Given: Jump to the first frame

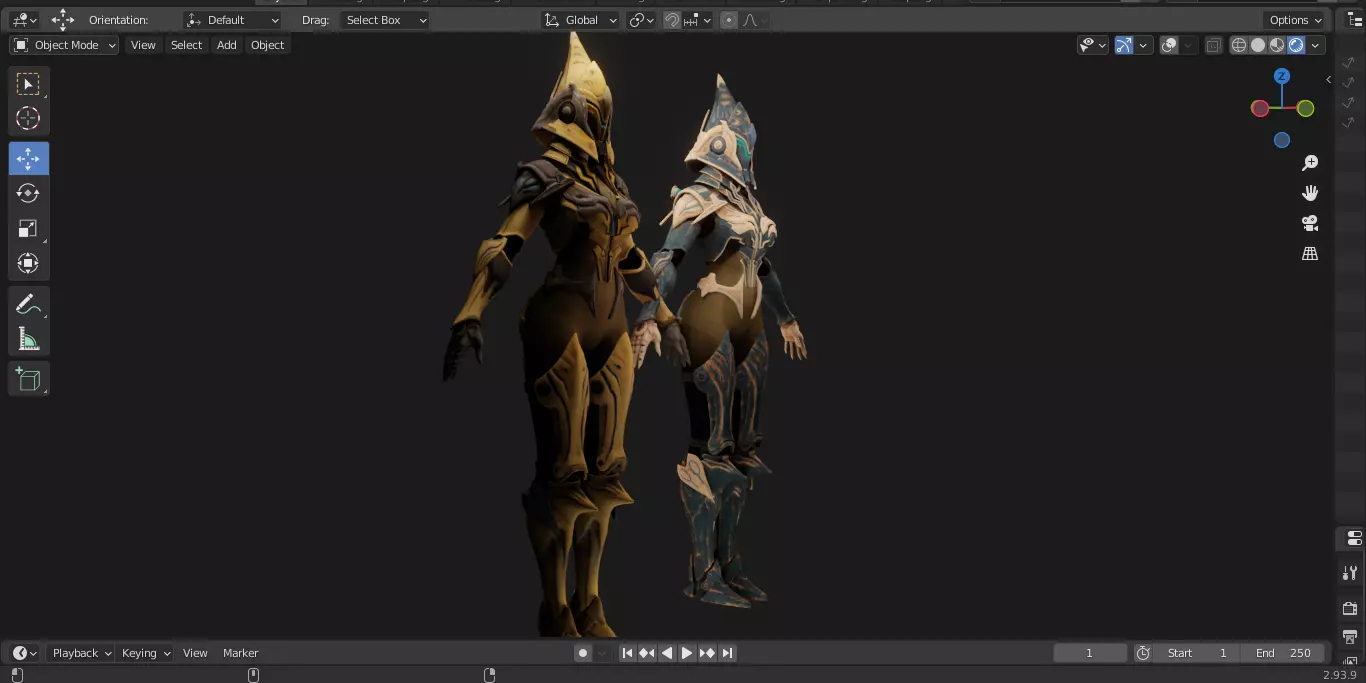Looking at the screenshot, I should tap(627, 653).
